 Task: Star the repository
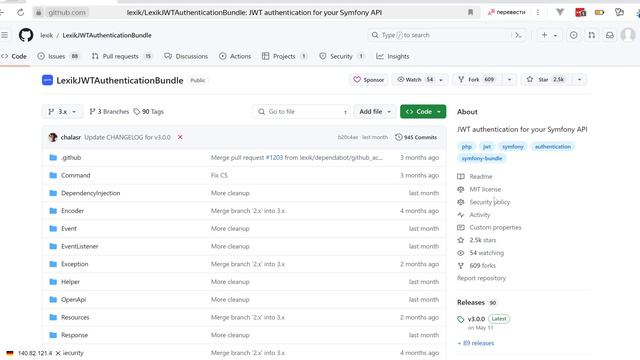pyautogui.click(x=546, y=80)
